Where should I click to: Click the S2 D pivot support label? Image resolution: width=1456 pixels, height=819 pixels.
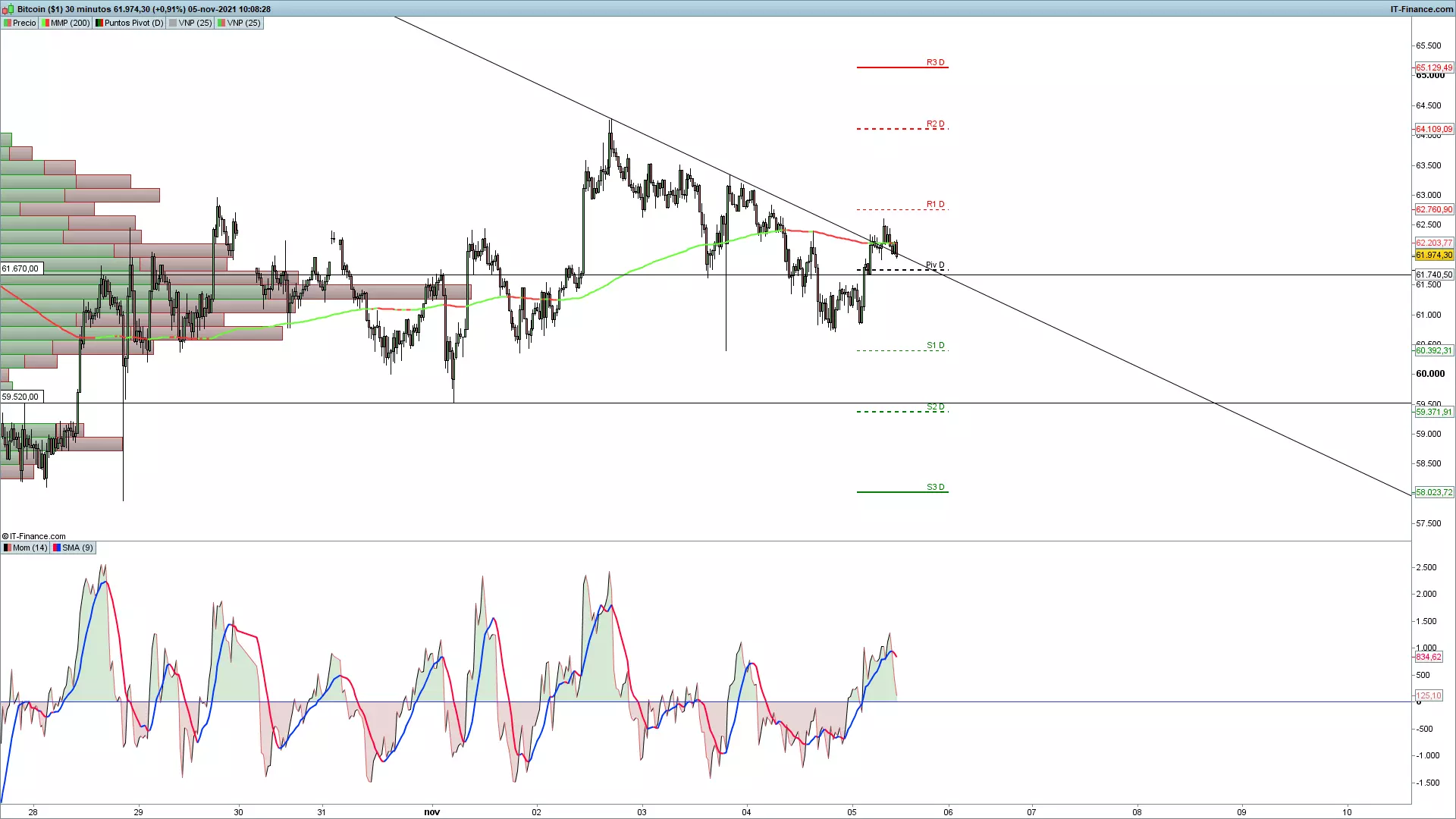click(x=936, y=406)
